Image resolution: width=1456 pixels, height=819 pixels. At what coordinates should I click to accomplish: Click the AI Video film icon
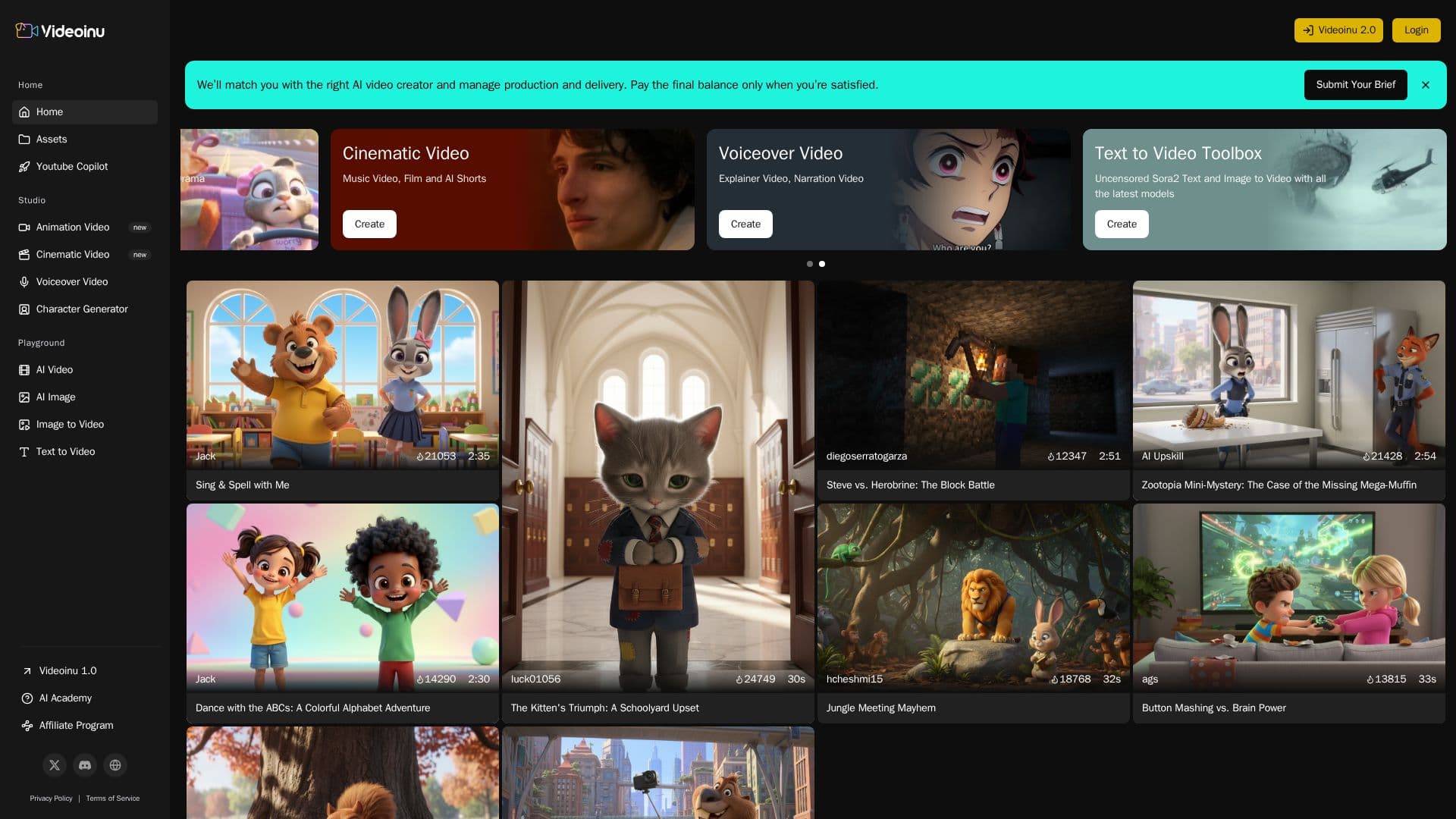tap(24, 370)
